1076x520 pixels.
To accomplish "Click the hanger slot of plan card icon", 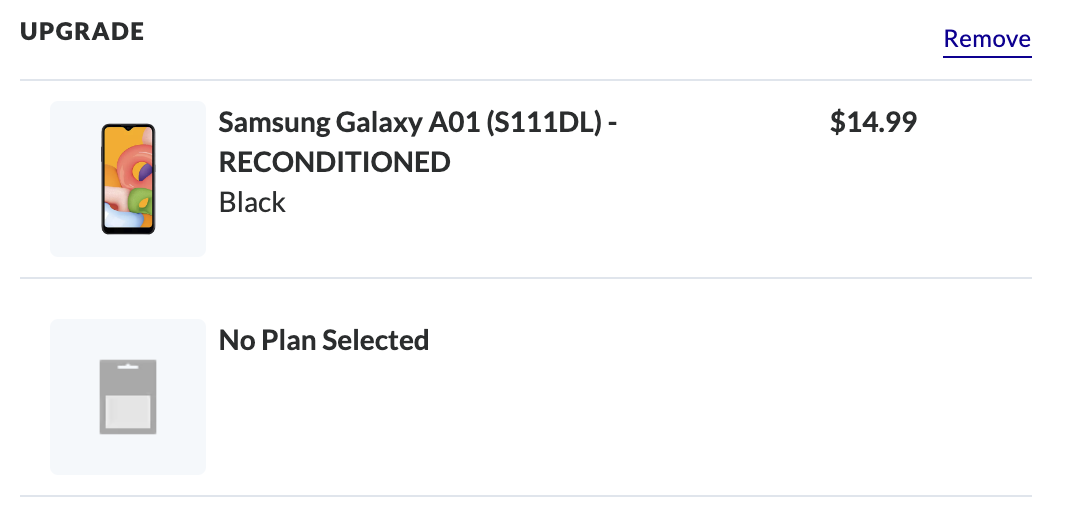I will pyautogui.click(x=127, y=367).
